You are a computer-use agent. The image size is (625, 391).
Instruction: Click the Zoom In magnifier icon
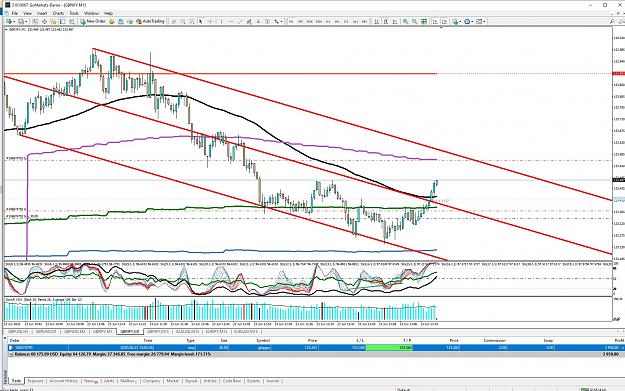pos(405,22)
